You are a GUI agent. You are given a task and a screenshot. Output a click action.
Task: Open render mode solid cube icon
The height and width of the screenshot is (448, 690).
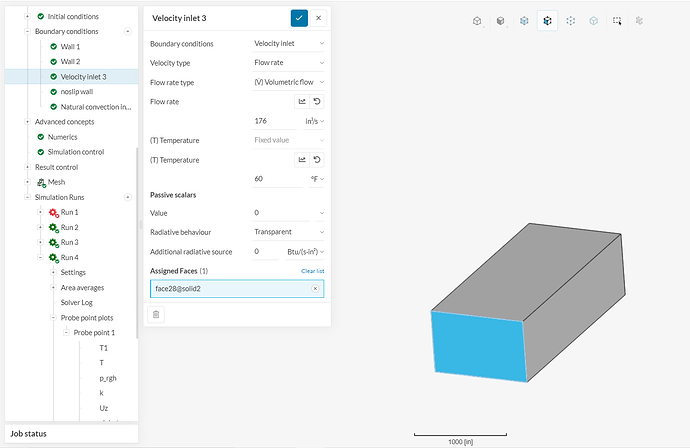pyautogui.click(x=501, y=21)
